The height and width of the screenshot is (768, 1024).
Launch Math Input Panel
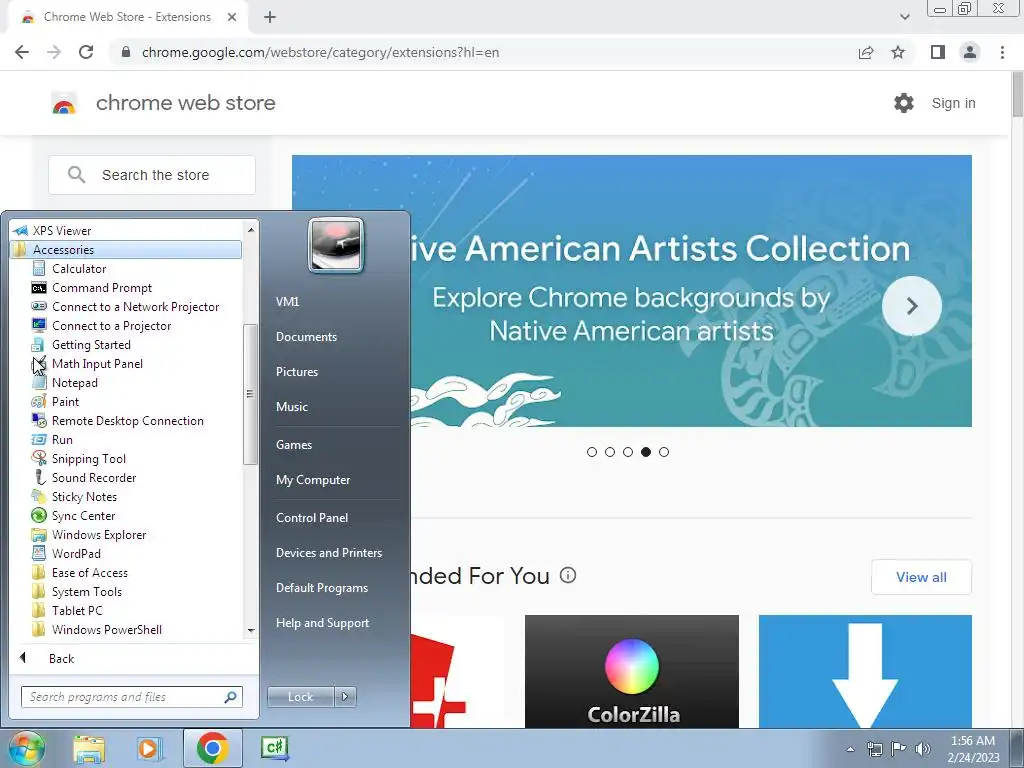(x=97, y=363)
